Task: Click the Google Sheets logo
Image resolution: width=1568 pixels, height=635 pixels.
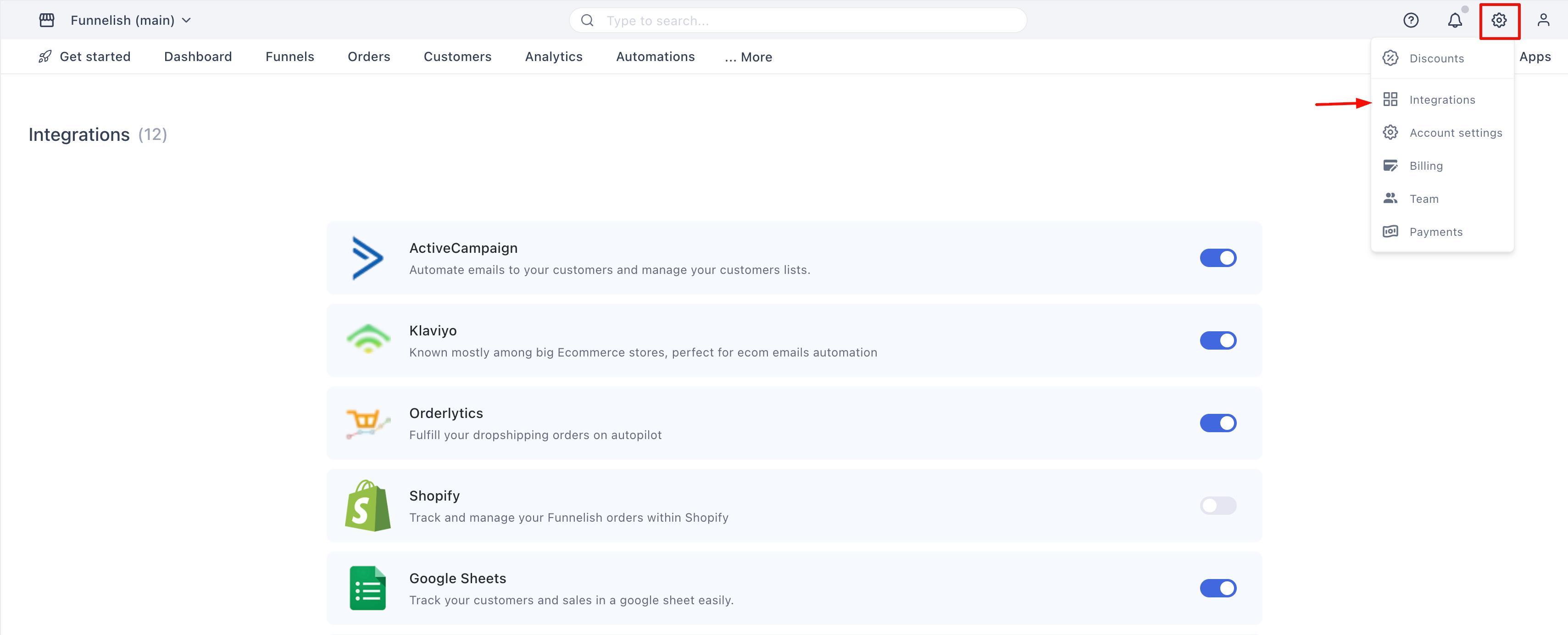Action: [367, 588]
